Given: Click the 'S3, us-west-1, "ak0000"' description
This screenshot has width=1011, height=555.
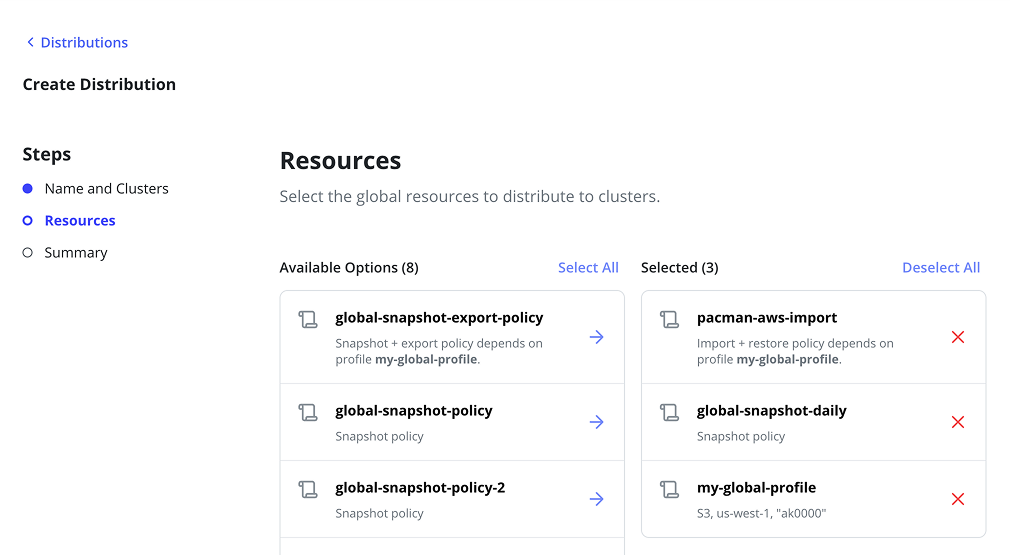Looking at the screenshot, I should pos(761,514).
